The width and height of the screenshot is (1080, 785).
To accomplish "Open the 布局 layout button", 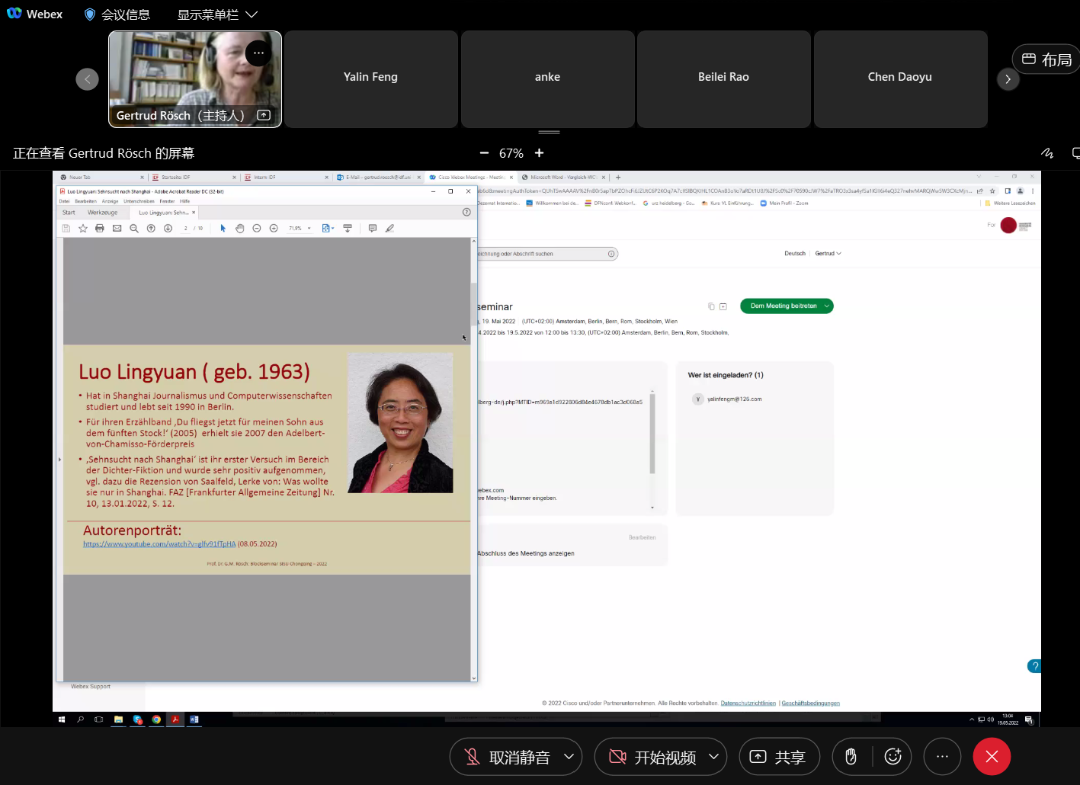I will (1046, 60).
